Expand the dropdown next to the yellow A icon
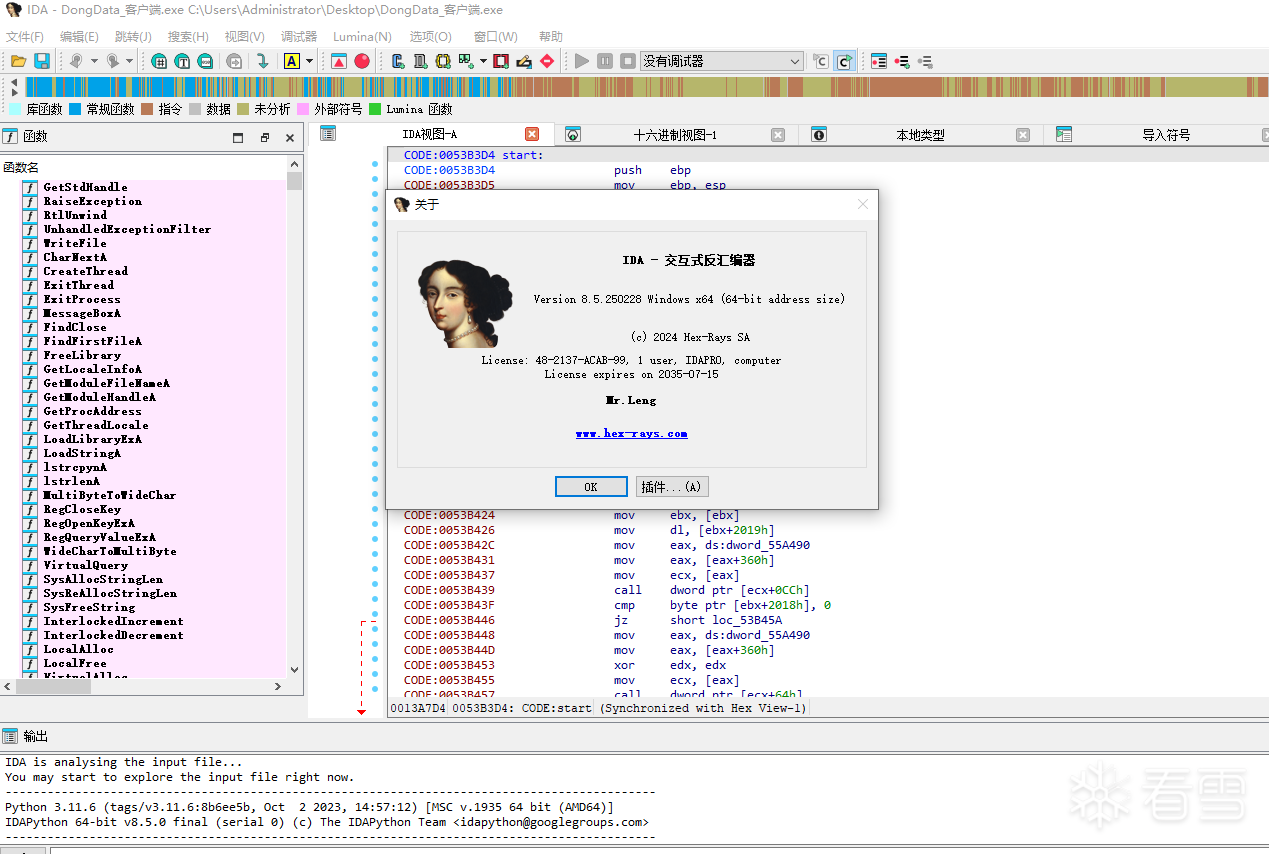This screenshot has width=1269, height=854. (x=310, y=61)
